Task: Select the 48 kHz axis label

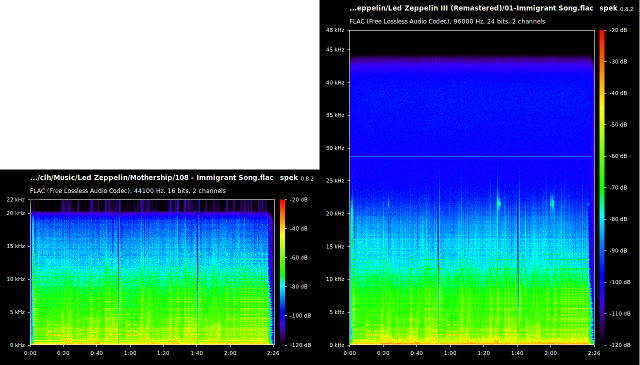Action: 335,30
